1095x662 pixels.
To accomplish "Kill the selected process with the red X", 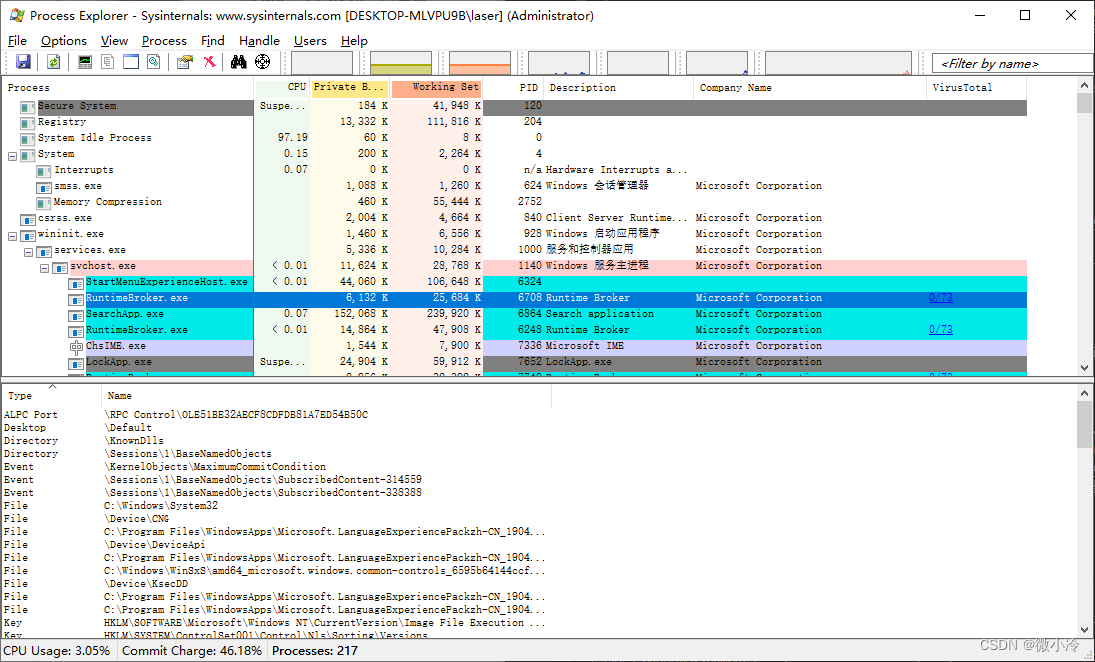I will pyautogui.click(x=210, y=61).
